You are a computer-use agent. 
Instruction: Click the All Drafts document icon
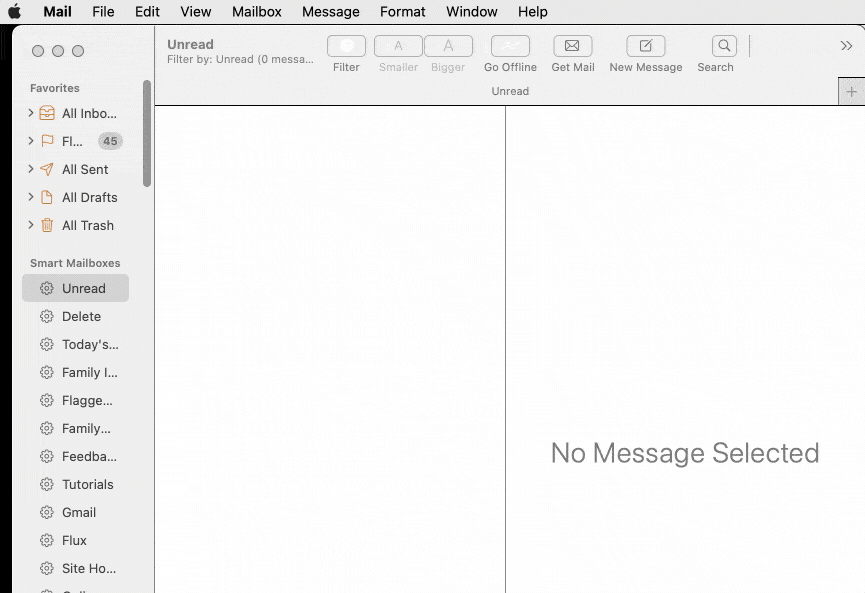(x=47, y=197)
